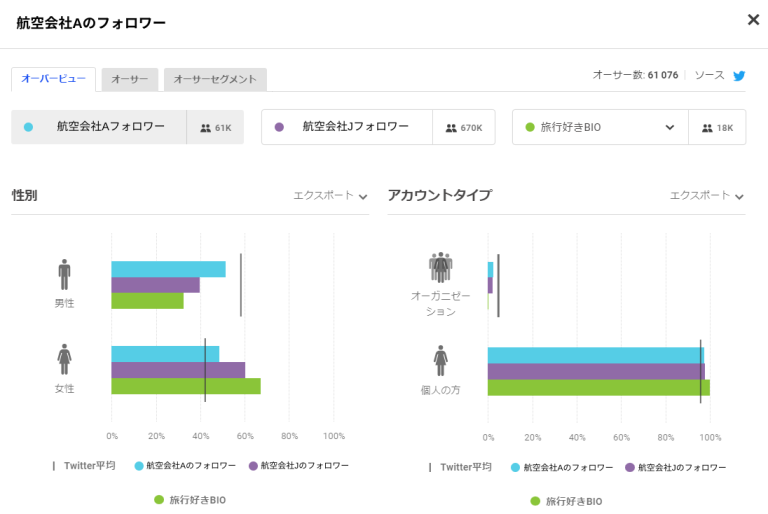
Task: Click the people icon showing 18K
Action: pyautogui.click(x=708, y=128)
